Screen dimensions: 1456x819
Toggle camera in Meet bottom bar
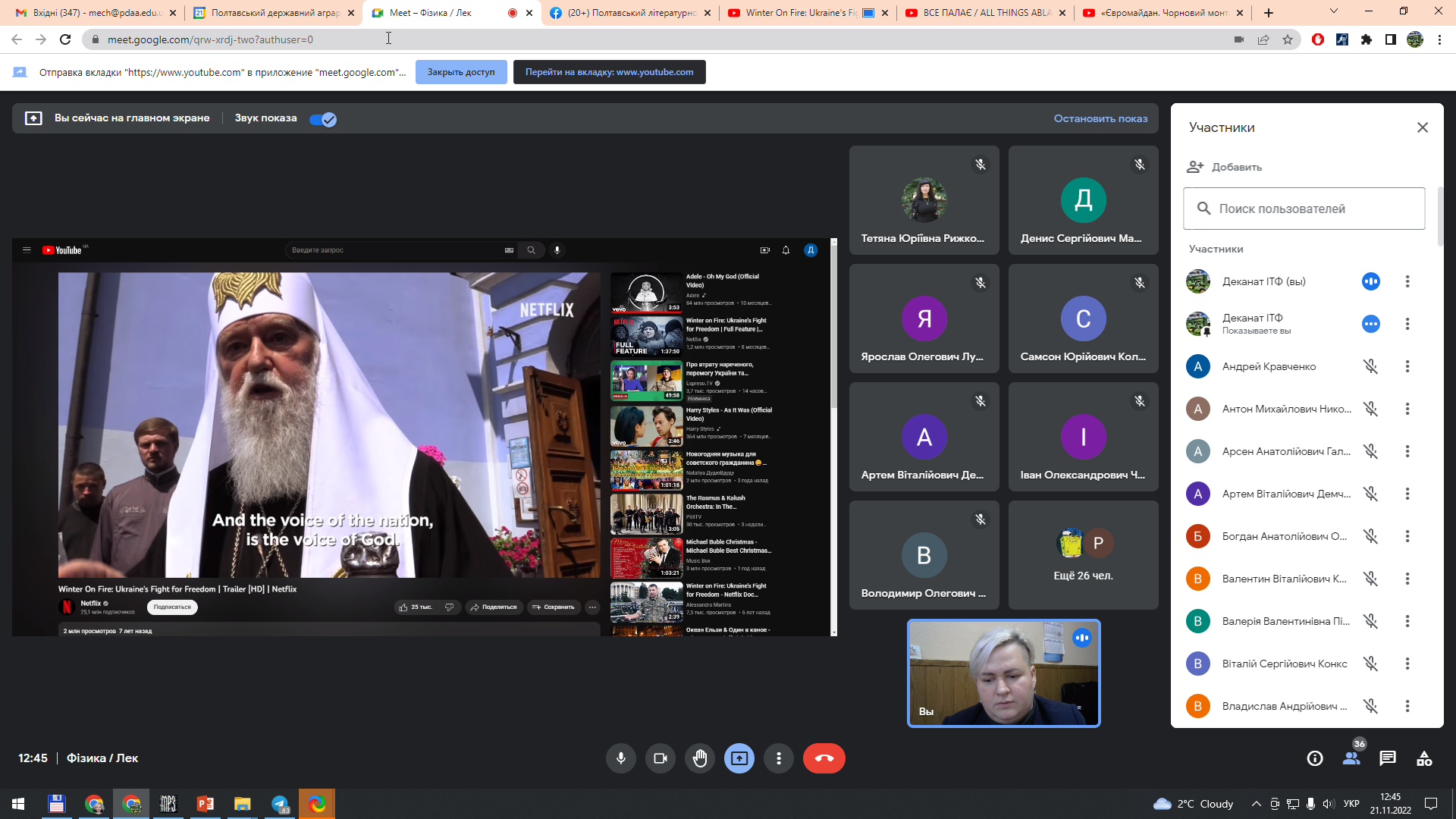coord(661,758)
